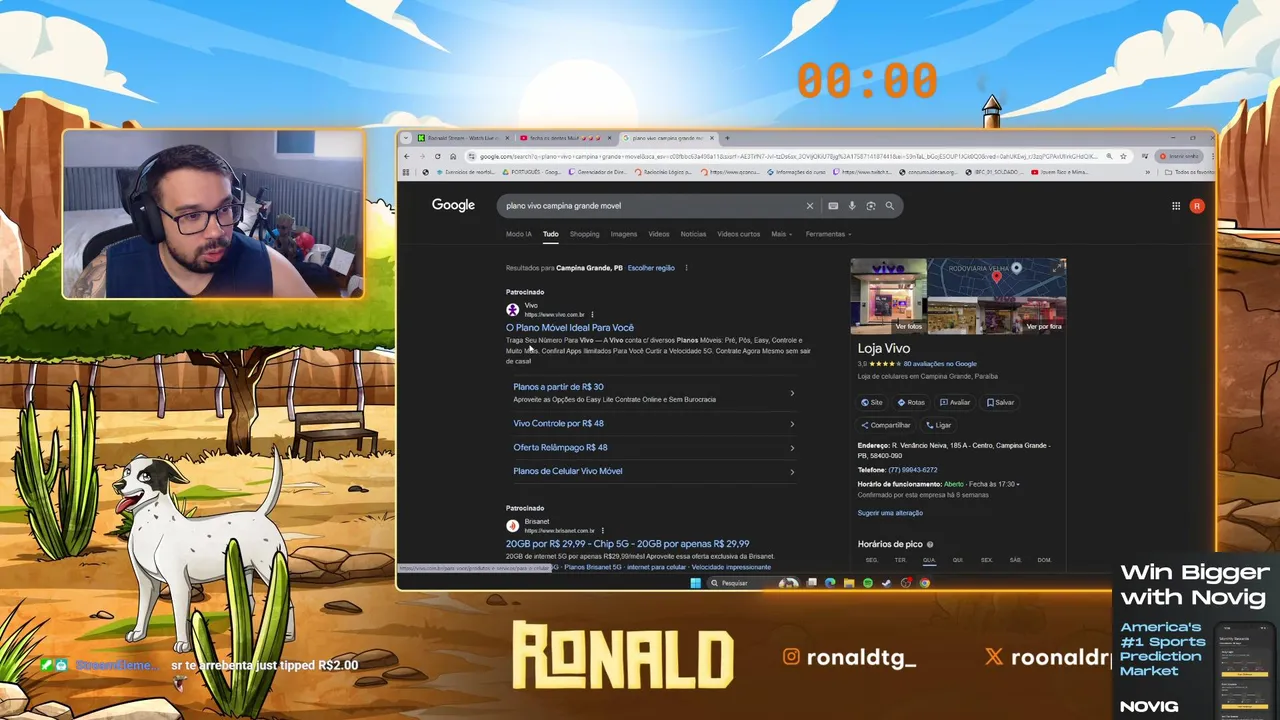Select the Notícias results tab

(693, 234)
